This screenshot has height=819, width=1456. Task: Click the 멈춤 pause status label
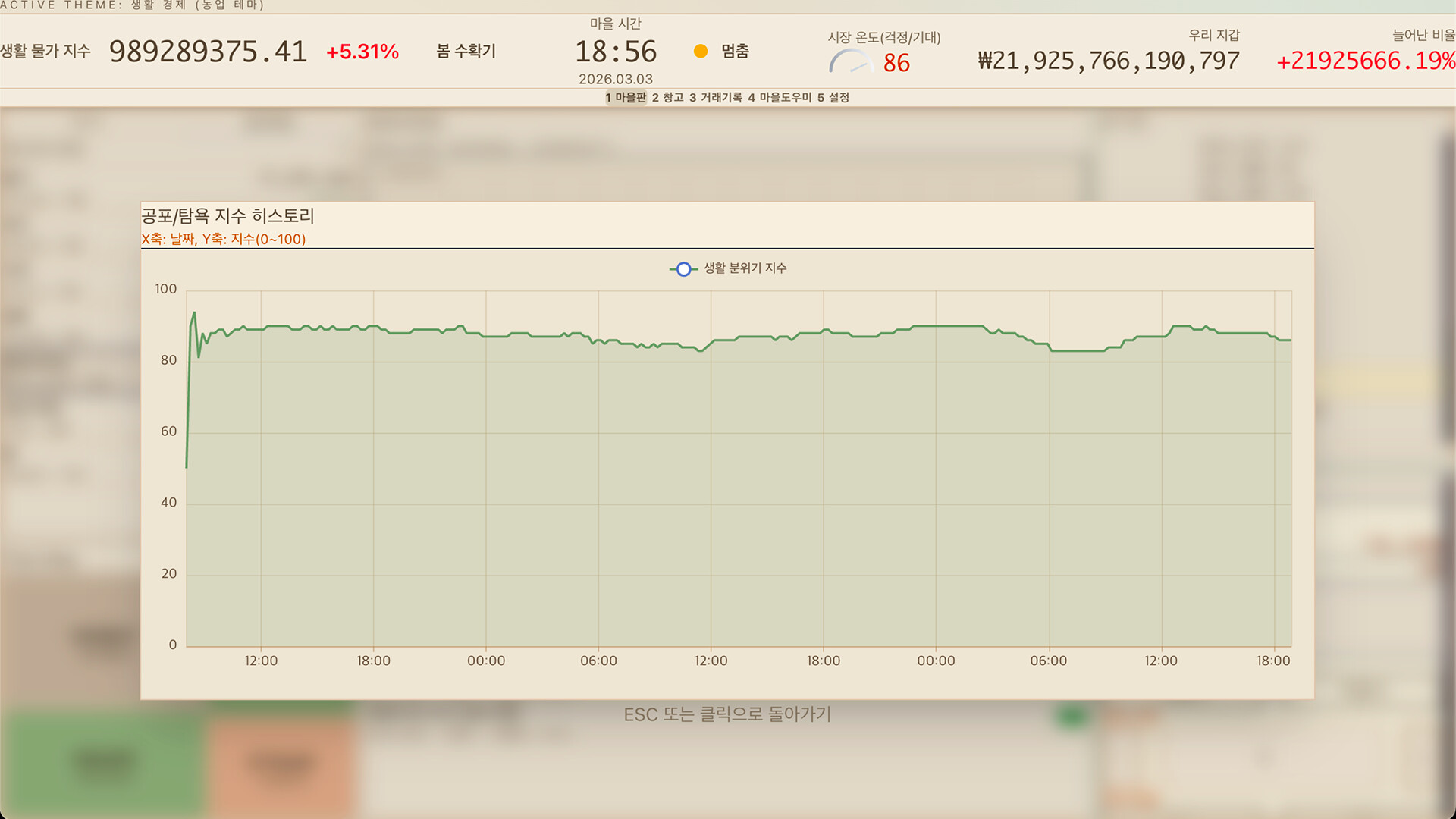coord(735,52)
